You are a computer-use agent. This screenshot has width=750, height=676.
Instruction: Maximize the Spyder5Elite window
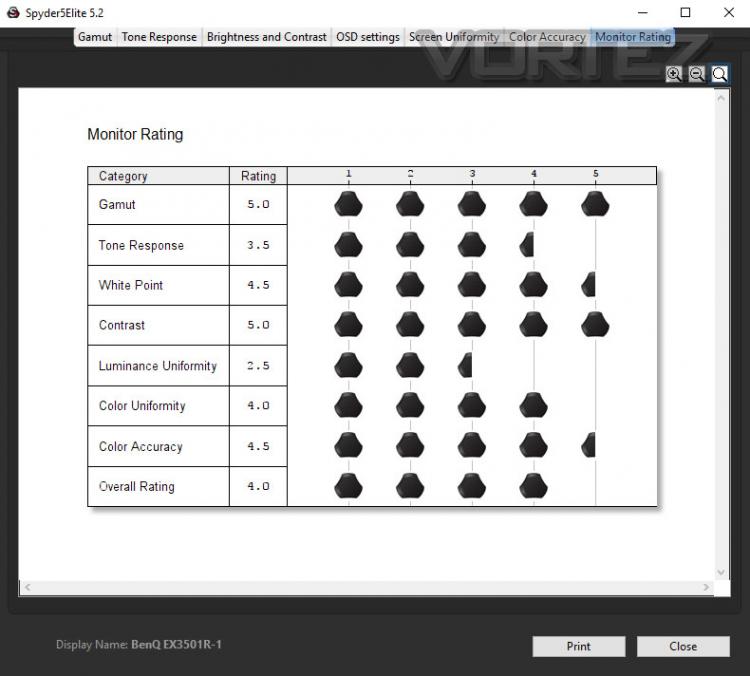point(685,13)
